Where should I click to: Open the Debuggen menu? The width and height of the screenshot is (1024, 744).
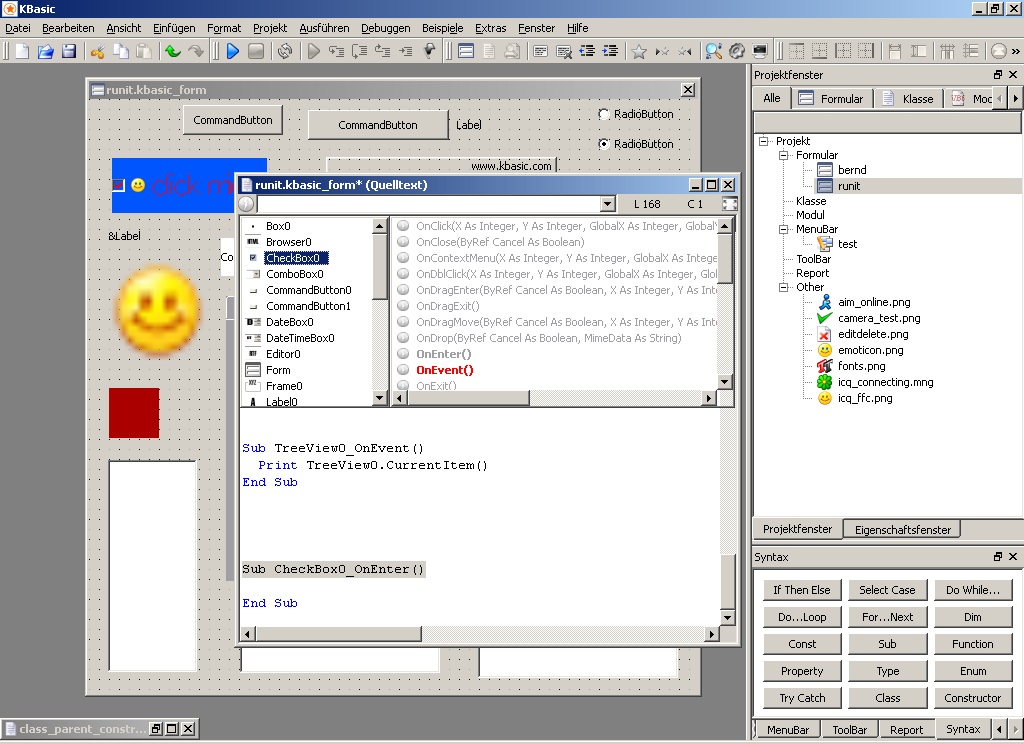click(x=385, y=28)
